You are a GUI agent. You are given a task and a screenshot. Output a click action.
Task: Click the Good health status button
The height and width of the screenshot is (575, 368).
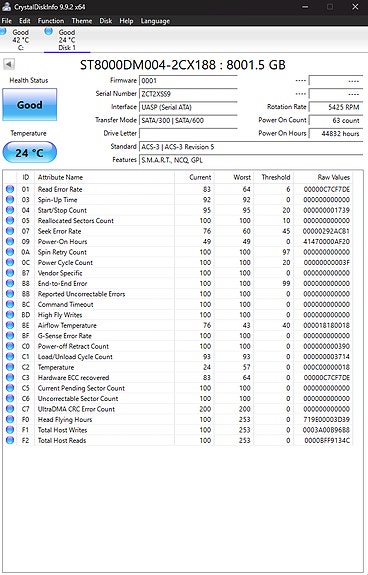[30, 105]
